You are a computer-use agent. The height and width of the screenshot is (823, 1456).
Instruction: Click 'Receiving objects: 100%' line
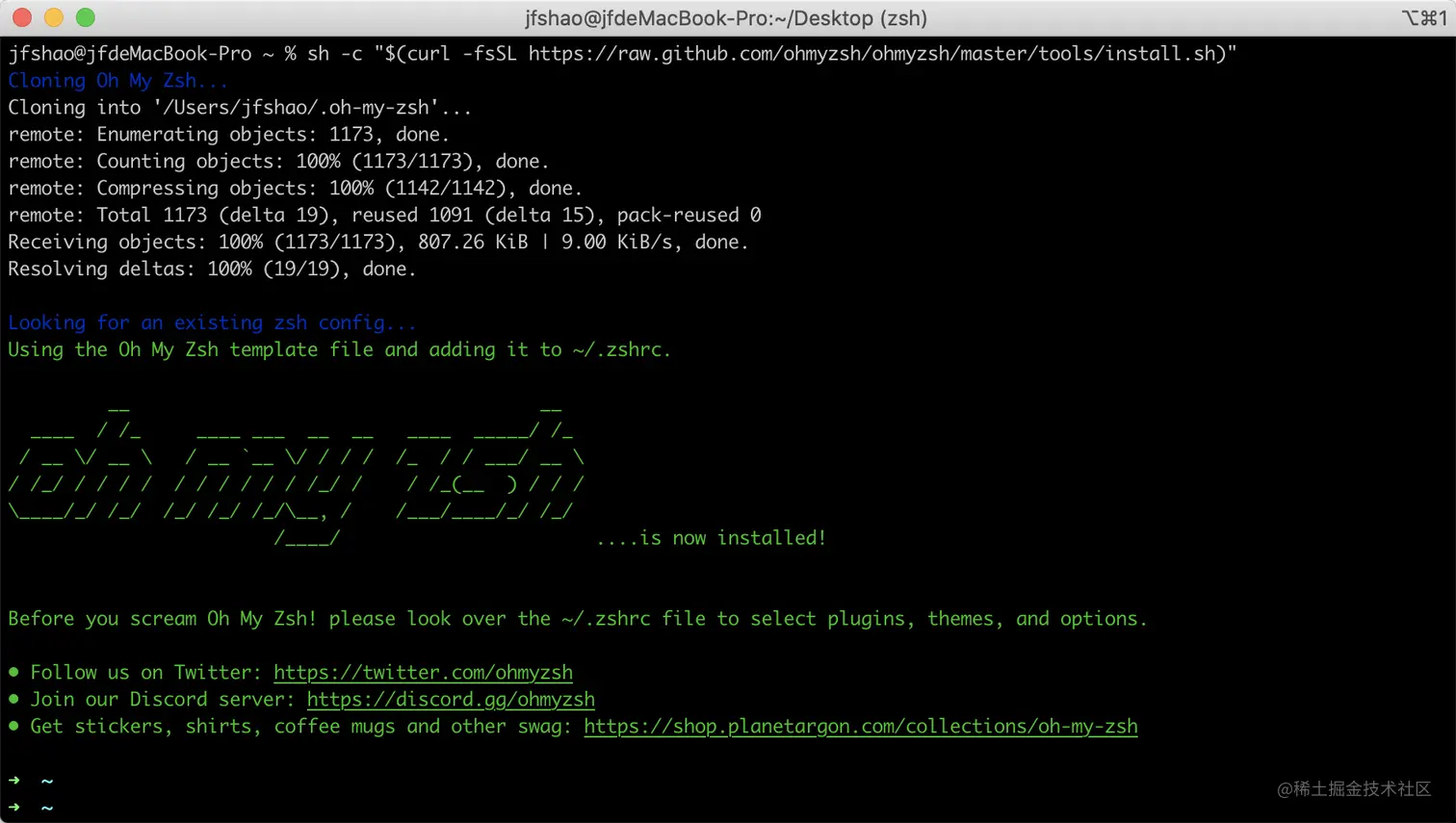(378, 243)
